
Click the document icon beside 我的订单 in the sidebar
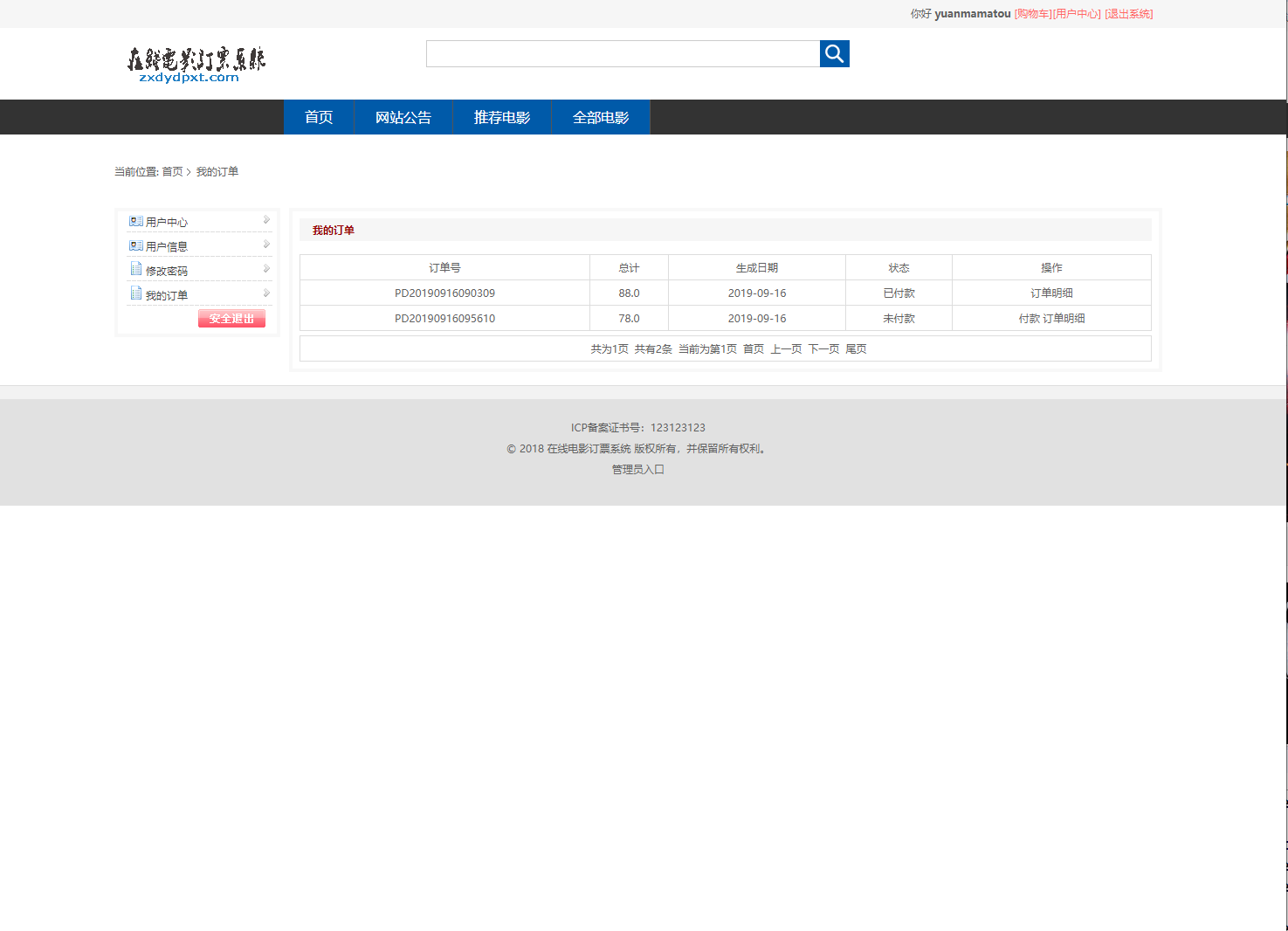pos(136,293)
